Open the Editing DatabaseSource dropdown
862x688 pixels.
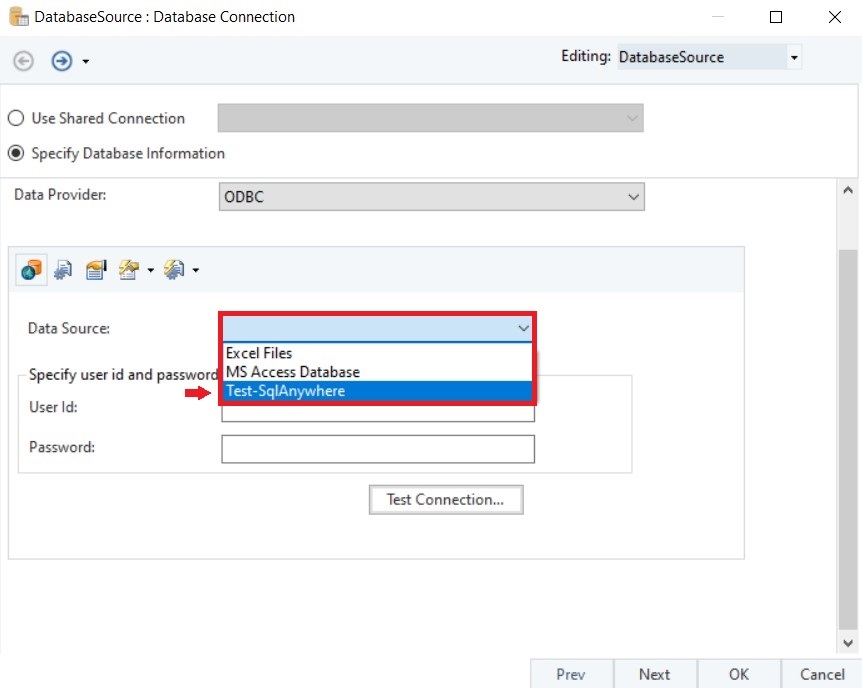point(794,58)
